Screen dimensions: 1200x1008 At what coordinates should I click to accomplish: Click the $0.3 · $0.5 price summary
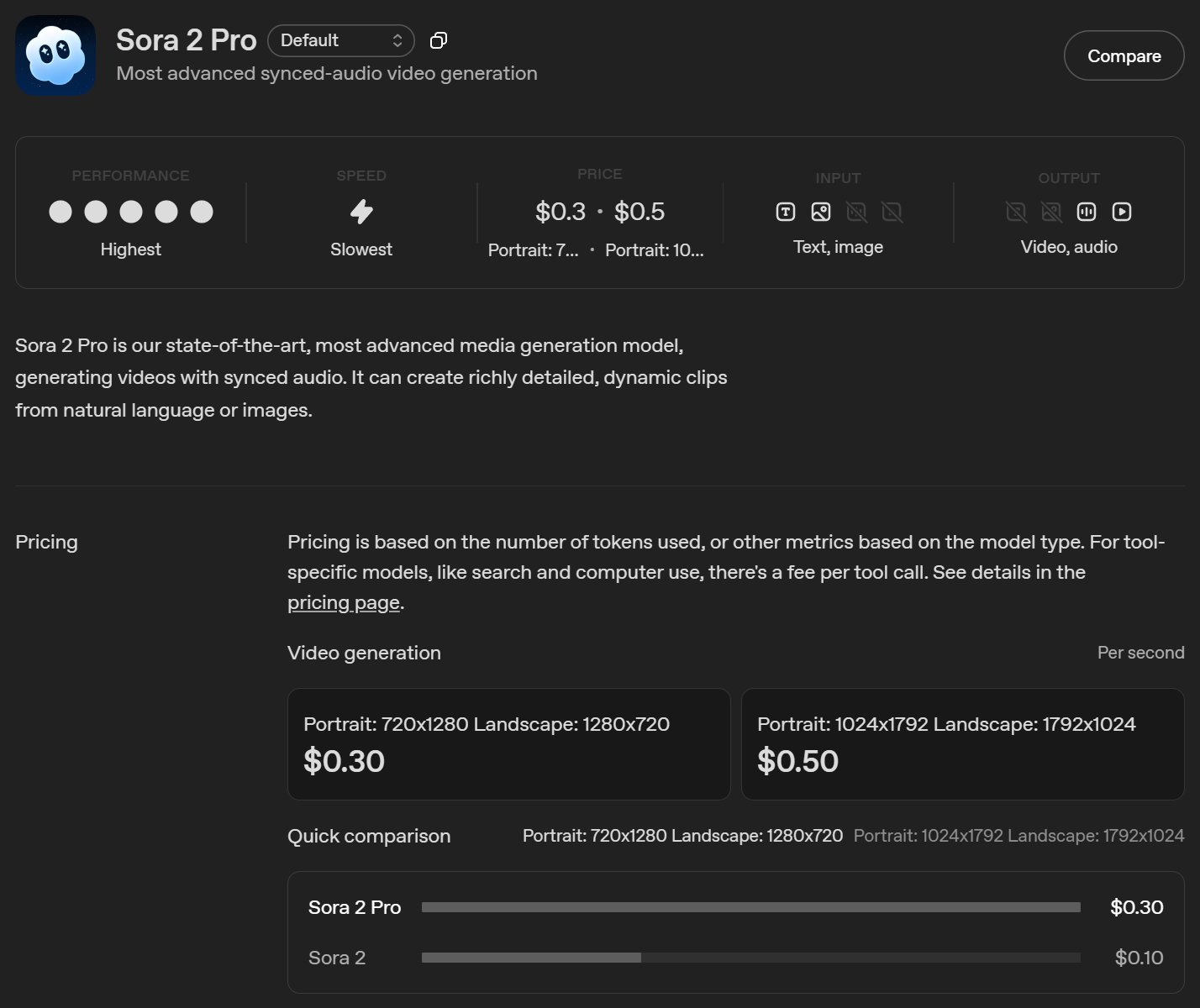point(599,212)
